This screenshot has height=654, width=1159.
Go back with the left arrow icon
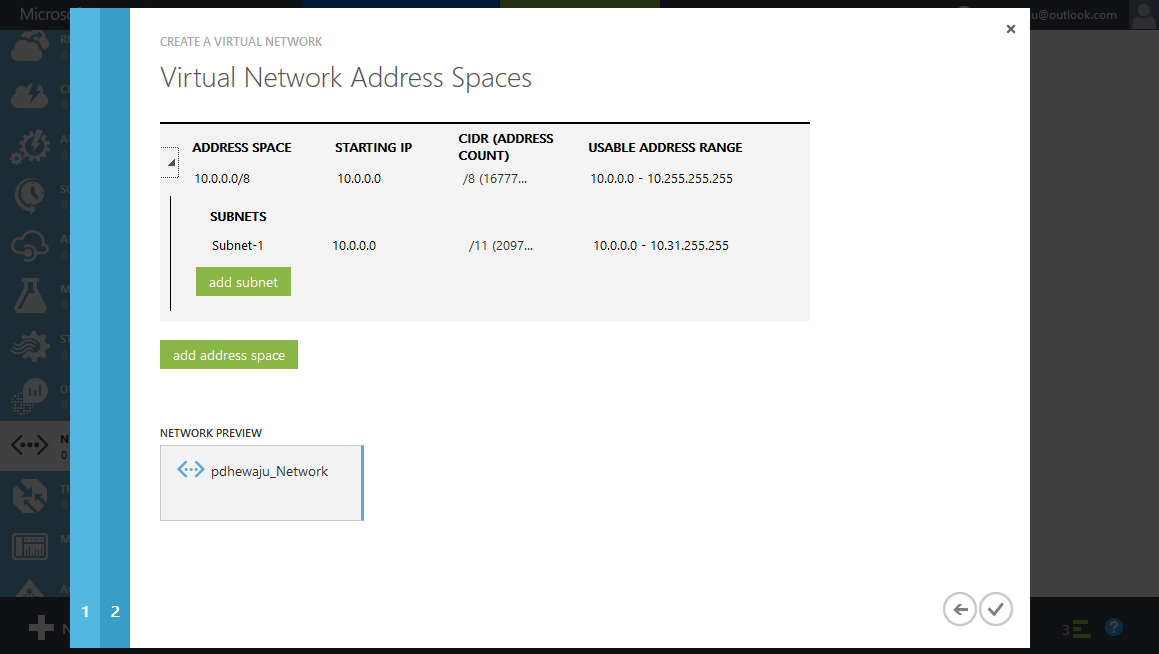coord(959,610)
